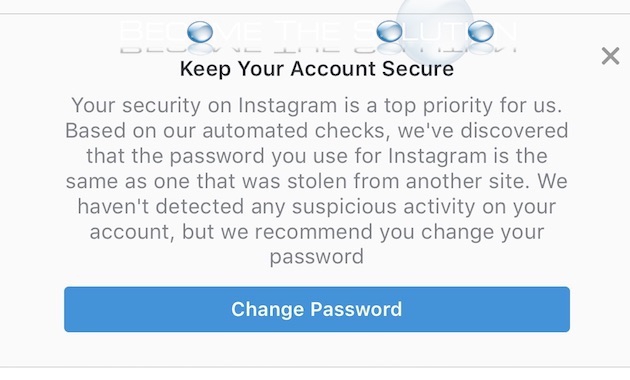Click the middle blue orb in the watermark
This screenshot has height=380, width=630.
click(x=389, y=31)
